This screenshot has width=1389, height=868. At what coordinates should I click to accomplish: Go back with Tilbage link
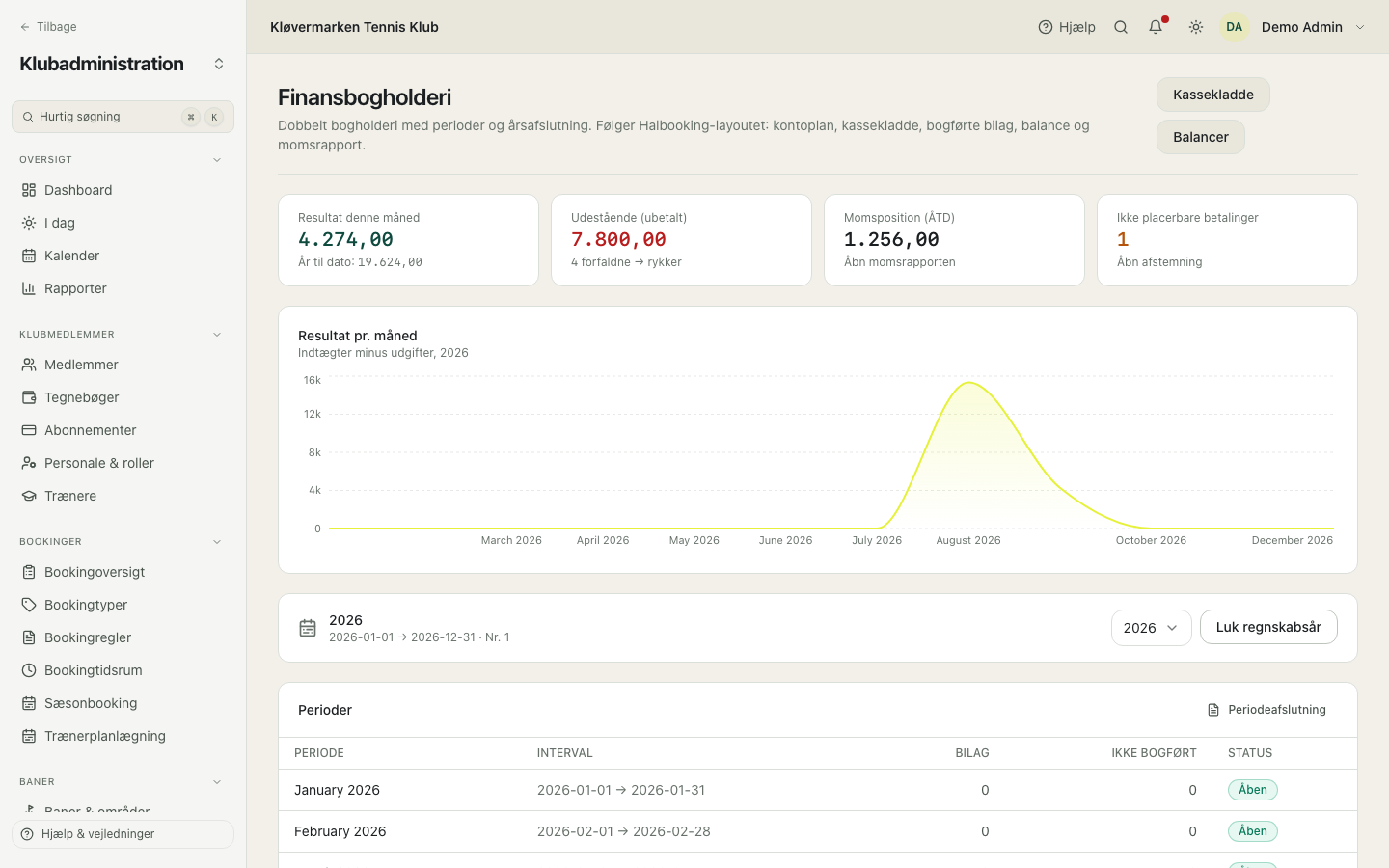[48, 27]
